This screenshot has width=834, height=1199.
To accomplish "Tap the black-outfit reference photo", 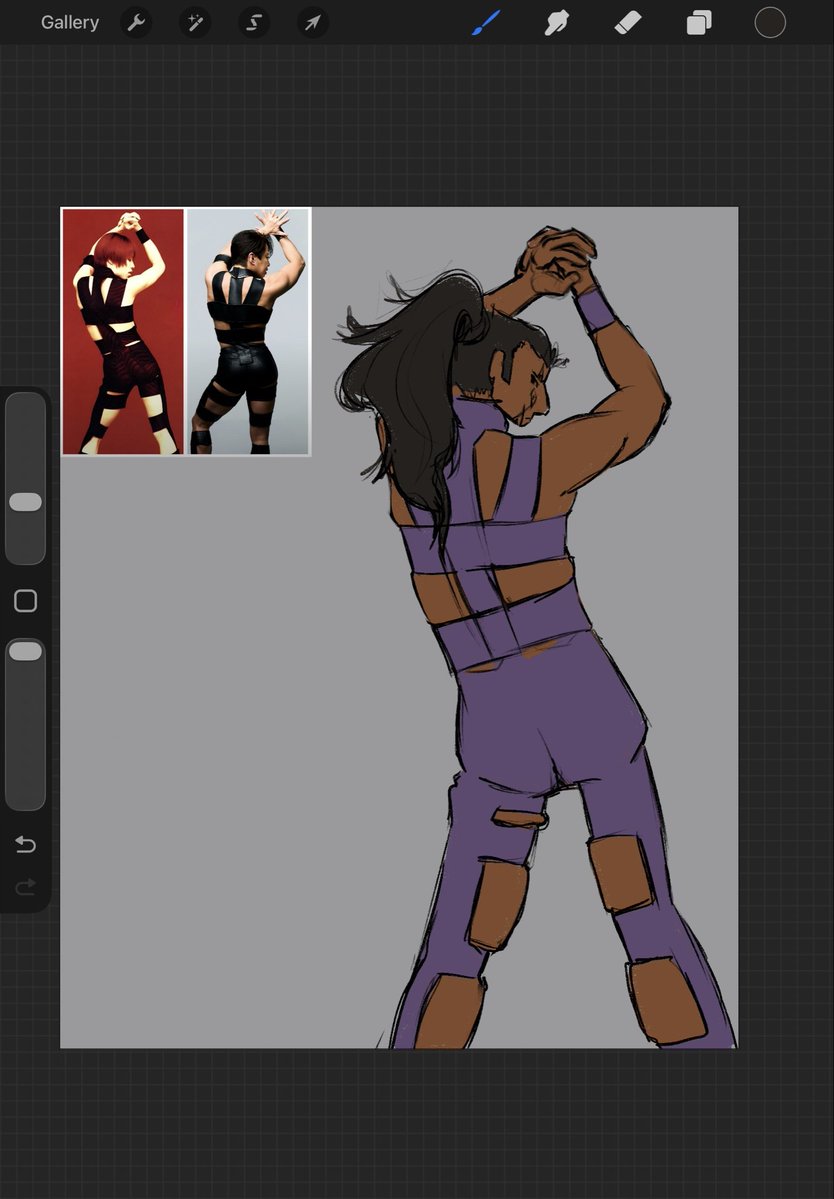I will [248, 331].
